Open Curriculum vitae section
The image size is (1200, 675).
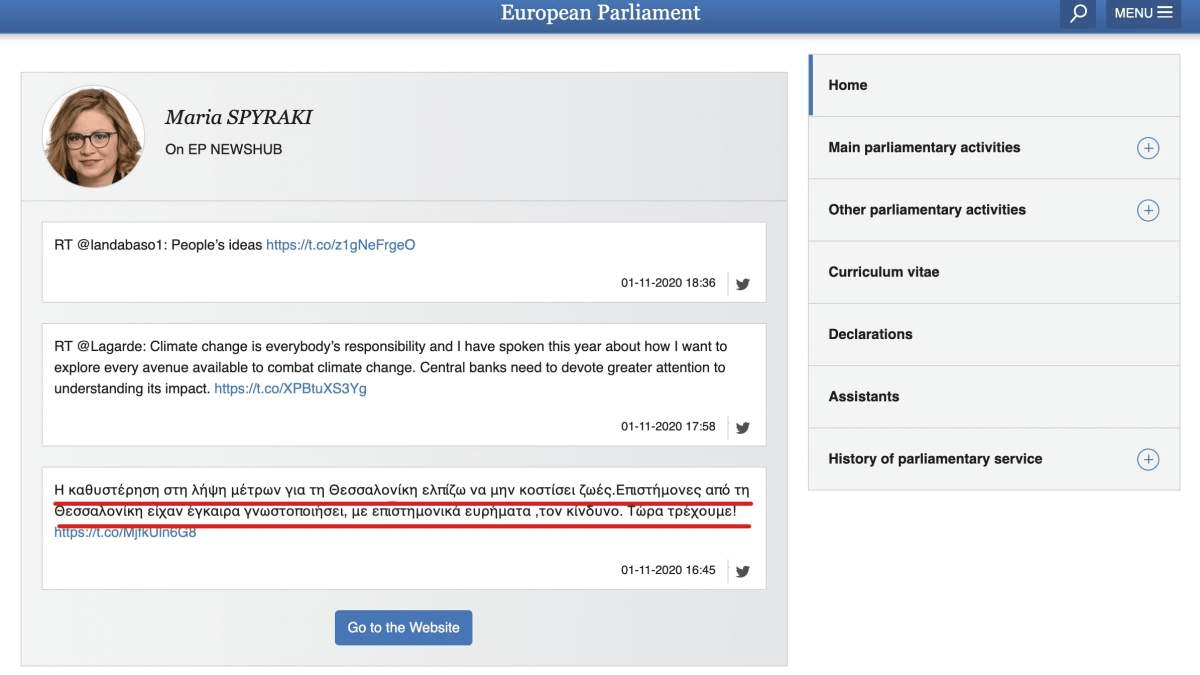click(884, 272)
